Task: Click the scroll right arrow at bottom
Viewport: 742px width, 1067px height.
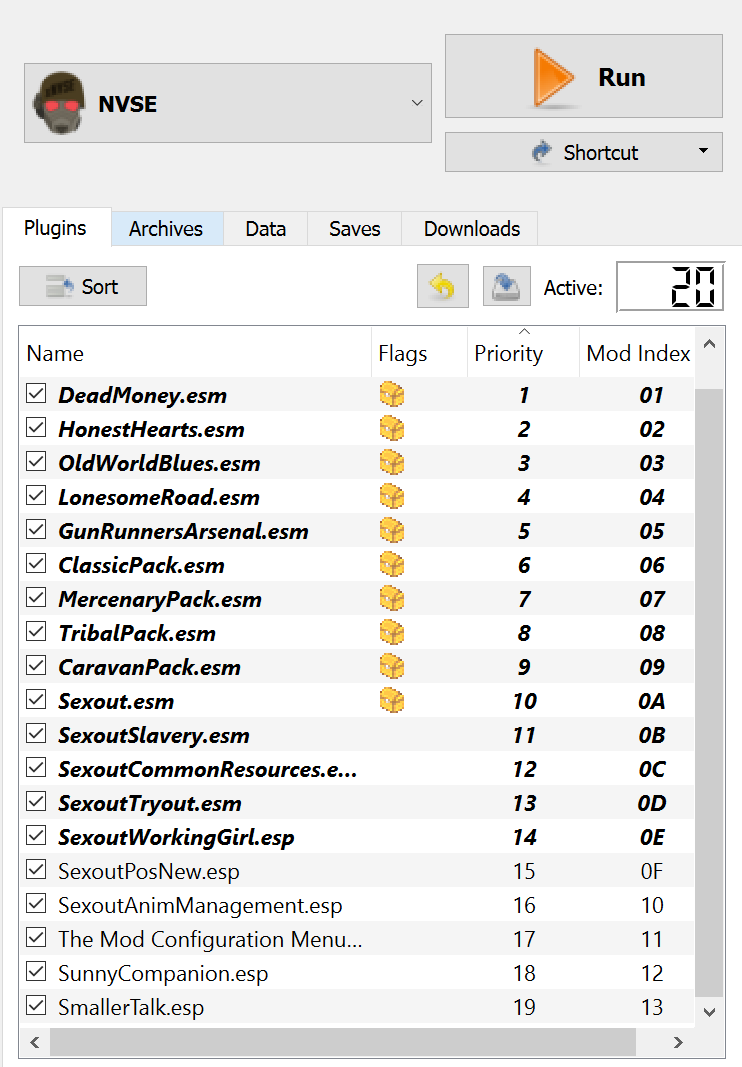Action: tap(677, 1042)
